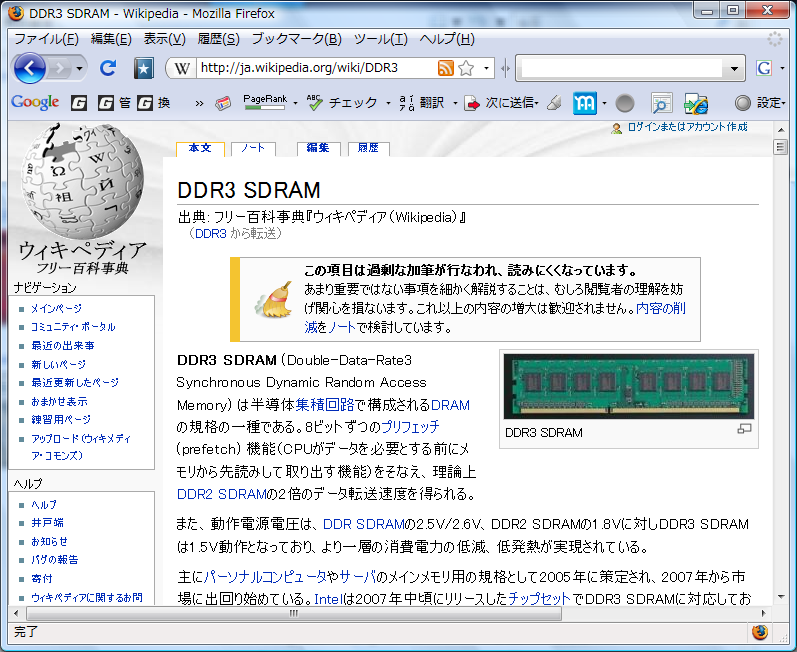
Task: Subscribe via the orange RSS feed icon
Action: click(x=446, y=68)
